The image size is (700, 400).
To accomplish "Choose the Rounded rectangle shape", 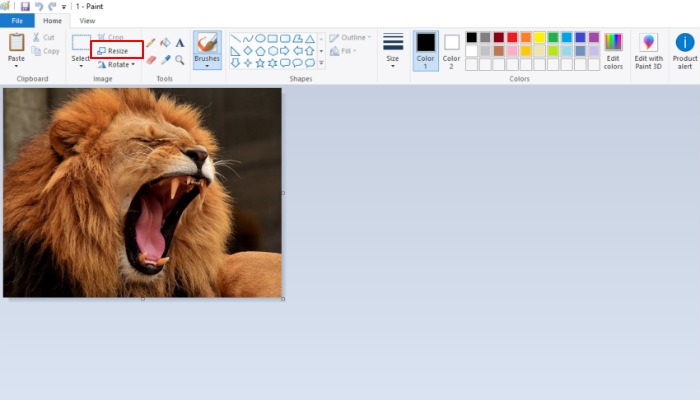I will [x=285, y=38].
